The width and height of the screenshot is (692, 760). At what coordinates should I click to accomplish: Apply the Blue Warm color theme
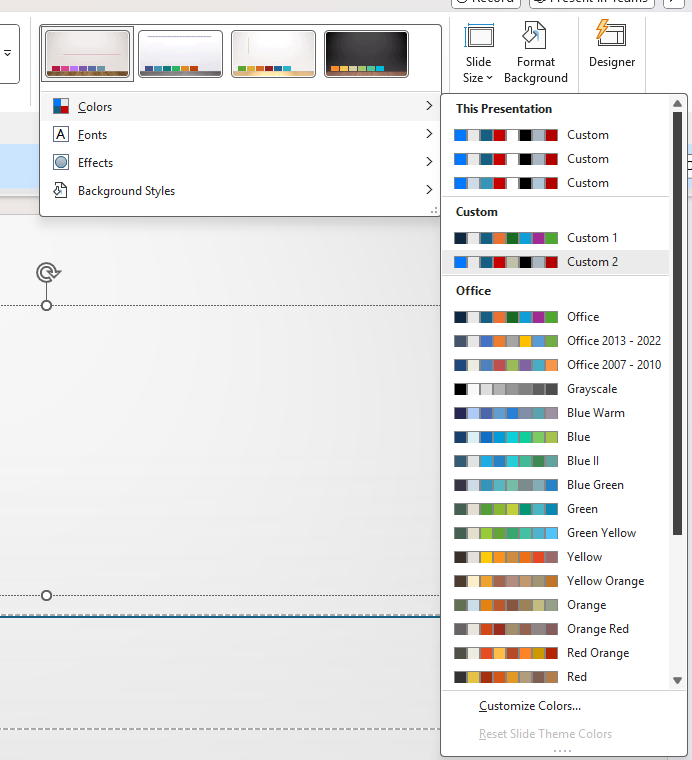[x=556, y=413]
